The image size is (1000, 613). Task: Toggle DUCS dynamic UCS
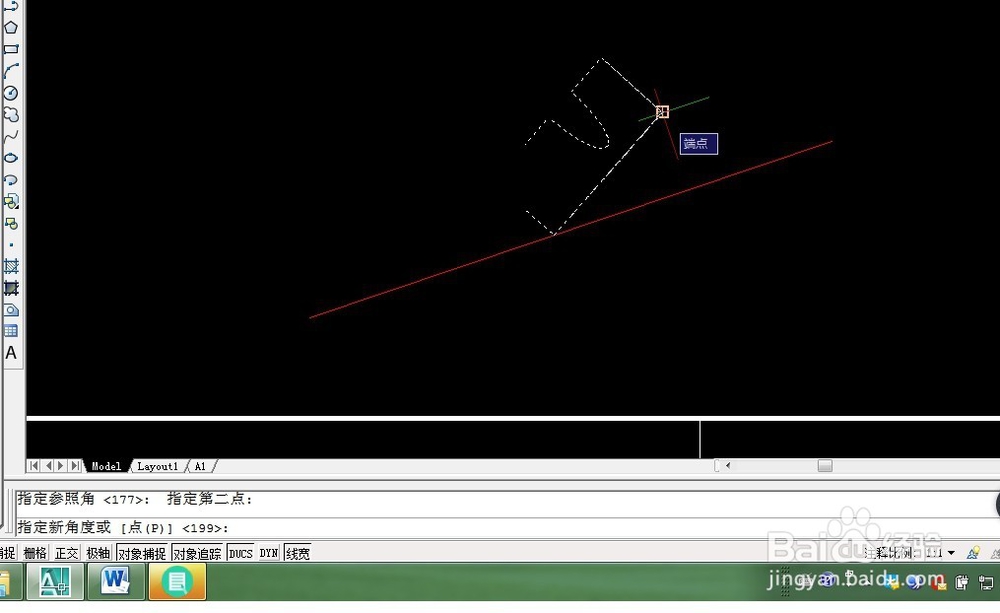(x=240, y=553)
